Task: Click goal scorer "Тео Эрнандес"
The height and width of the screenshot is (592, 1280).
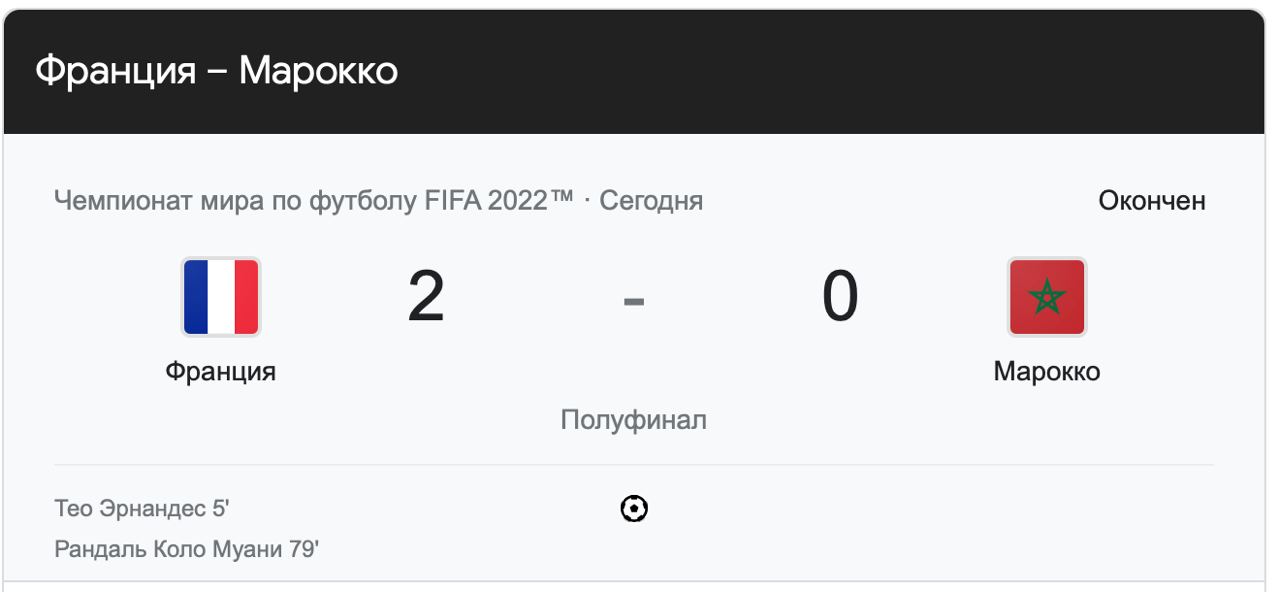Action: click(x=129, y=509)
